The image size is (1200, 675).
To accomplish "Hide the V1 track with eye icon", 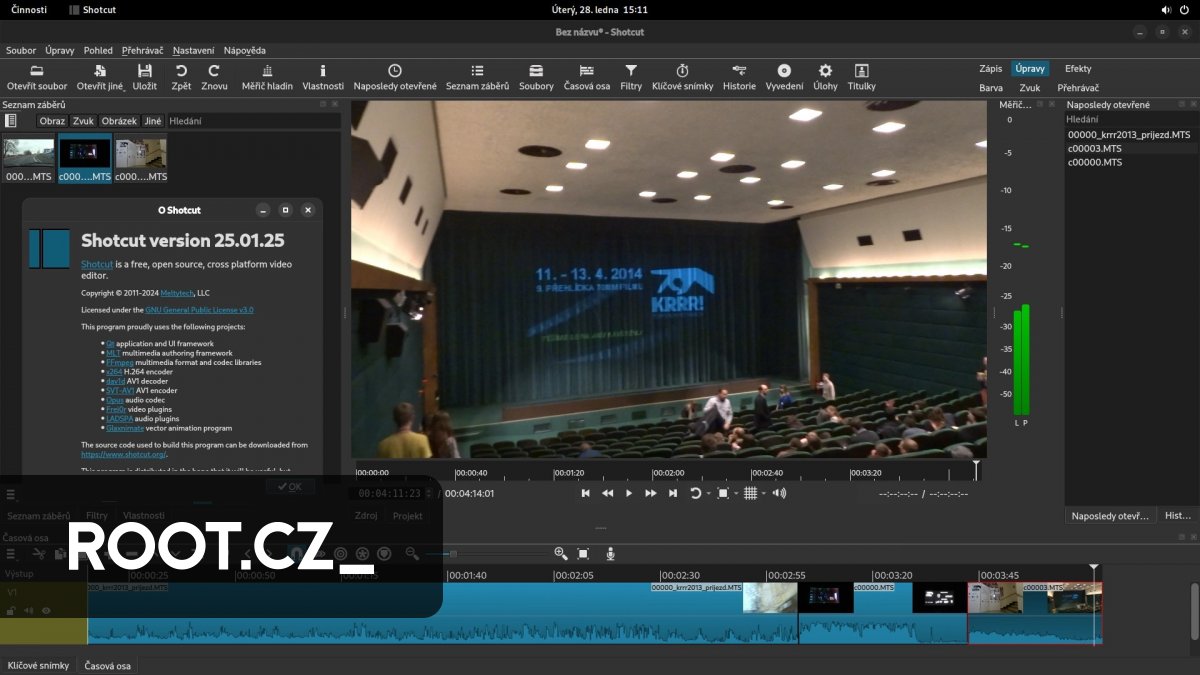I will tap(46, 610).
